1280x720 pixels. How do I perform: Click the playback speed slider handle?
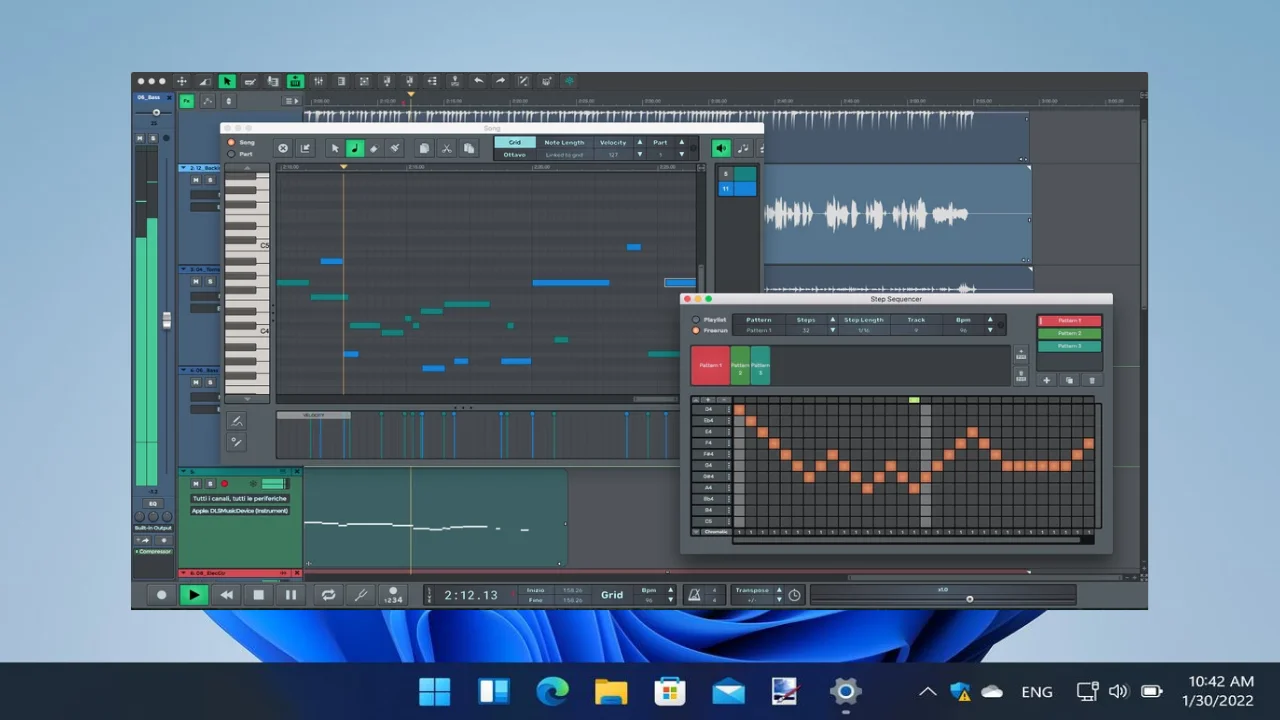(x=969, y=599)
